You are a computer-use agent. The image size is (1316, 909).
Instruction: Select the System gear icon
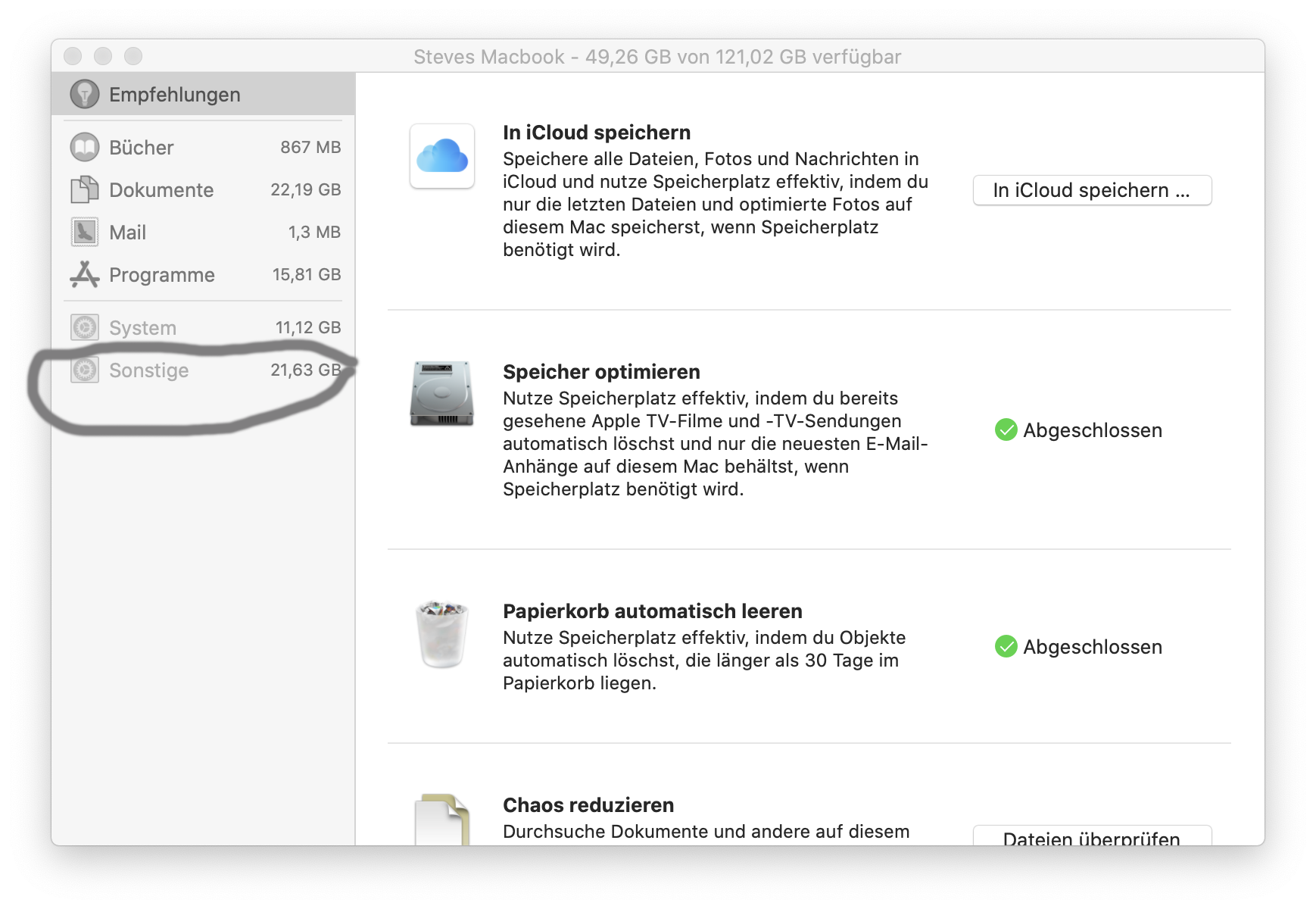click(x=84, y=326)
